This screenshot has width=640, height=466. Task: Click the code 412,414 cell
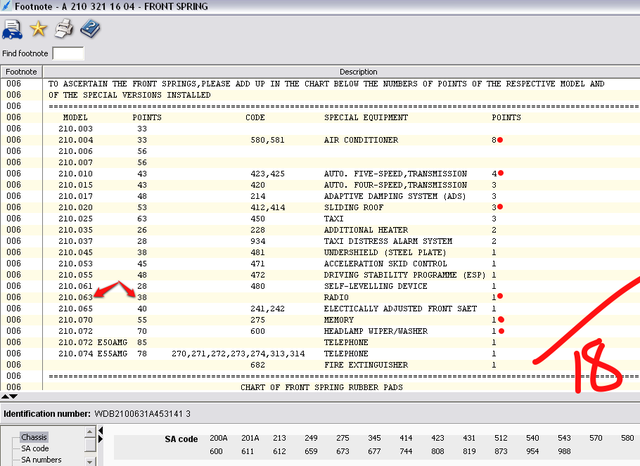(x=268, y=208)
